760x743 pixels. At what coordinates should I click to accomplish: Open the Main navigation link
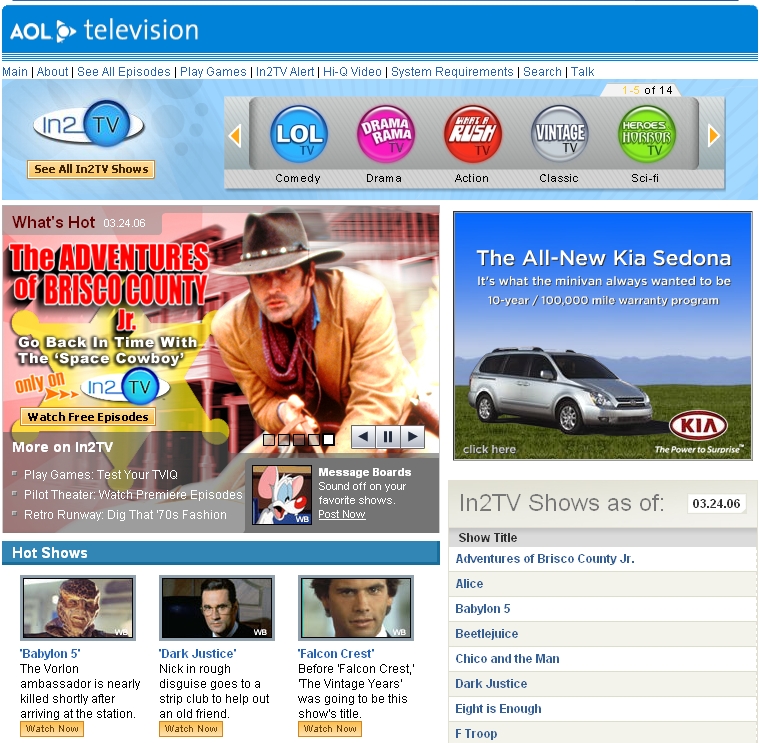pyautogui.click(x=15, y=72)
